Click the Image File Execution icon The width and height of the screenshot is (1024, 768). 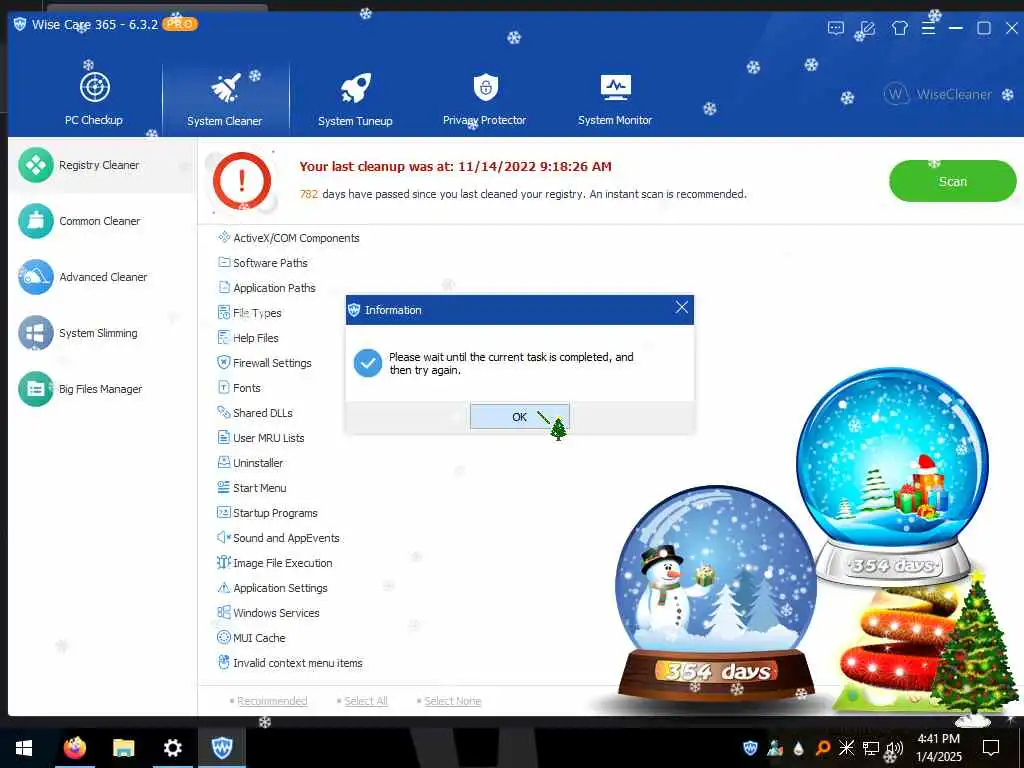pos(224,562)
